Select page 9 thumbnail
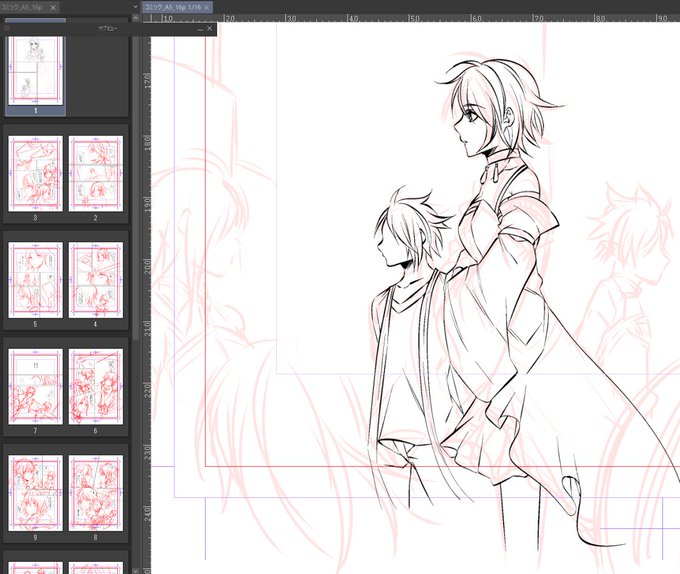Image resolution: width=680 pixels, height=574 pixels. (36, 493)
